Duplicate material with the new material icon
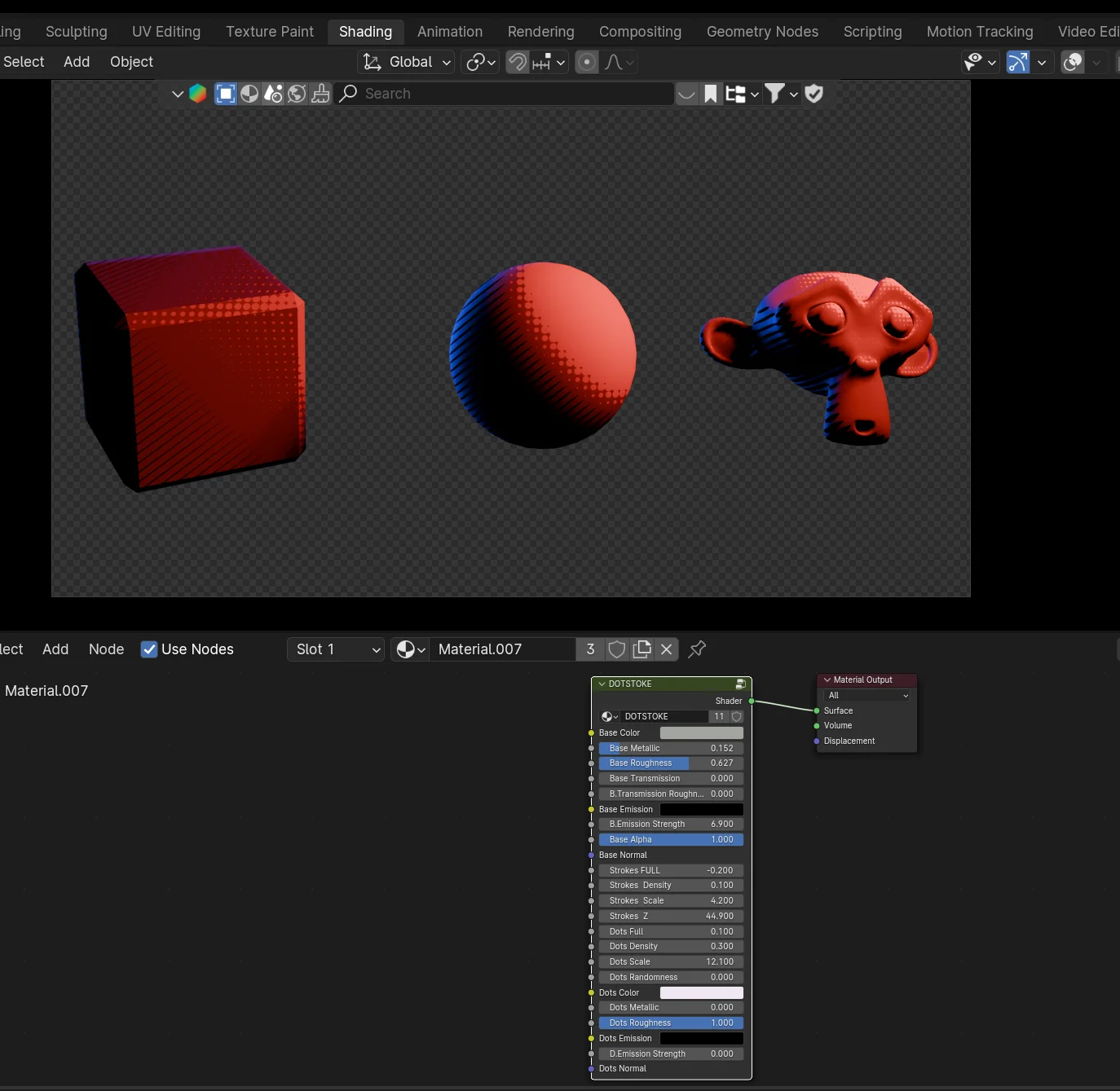This screenshot has height=1091, width=1120. tap(642, 649)
